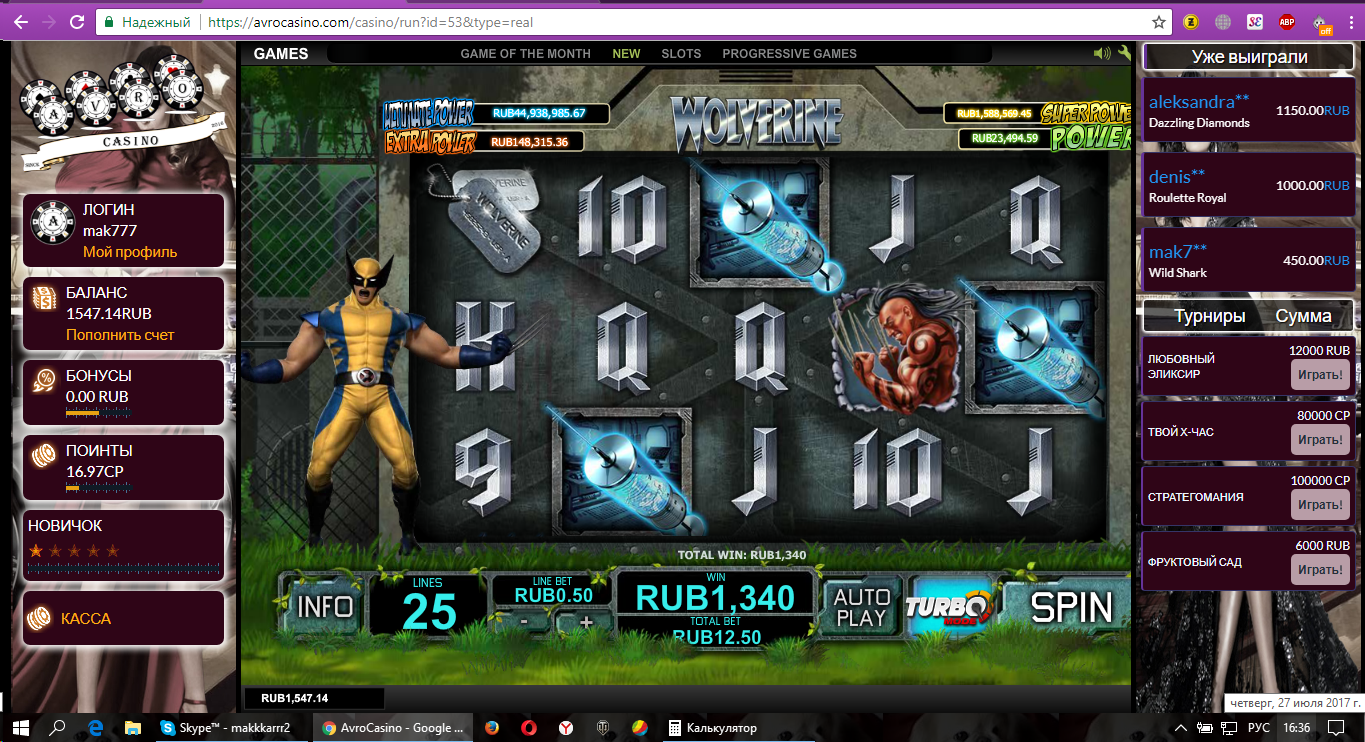Open the grey globe browser extension
The height and width of the screenshot is (742, 1365).
1222,21
